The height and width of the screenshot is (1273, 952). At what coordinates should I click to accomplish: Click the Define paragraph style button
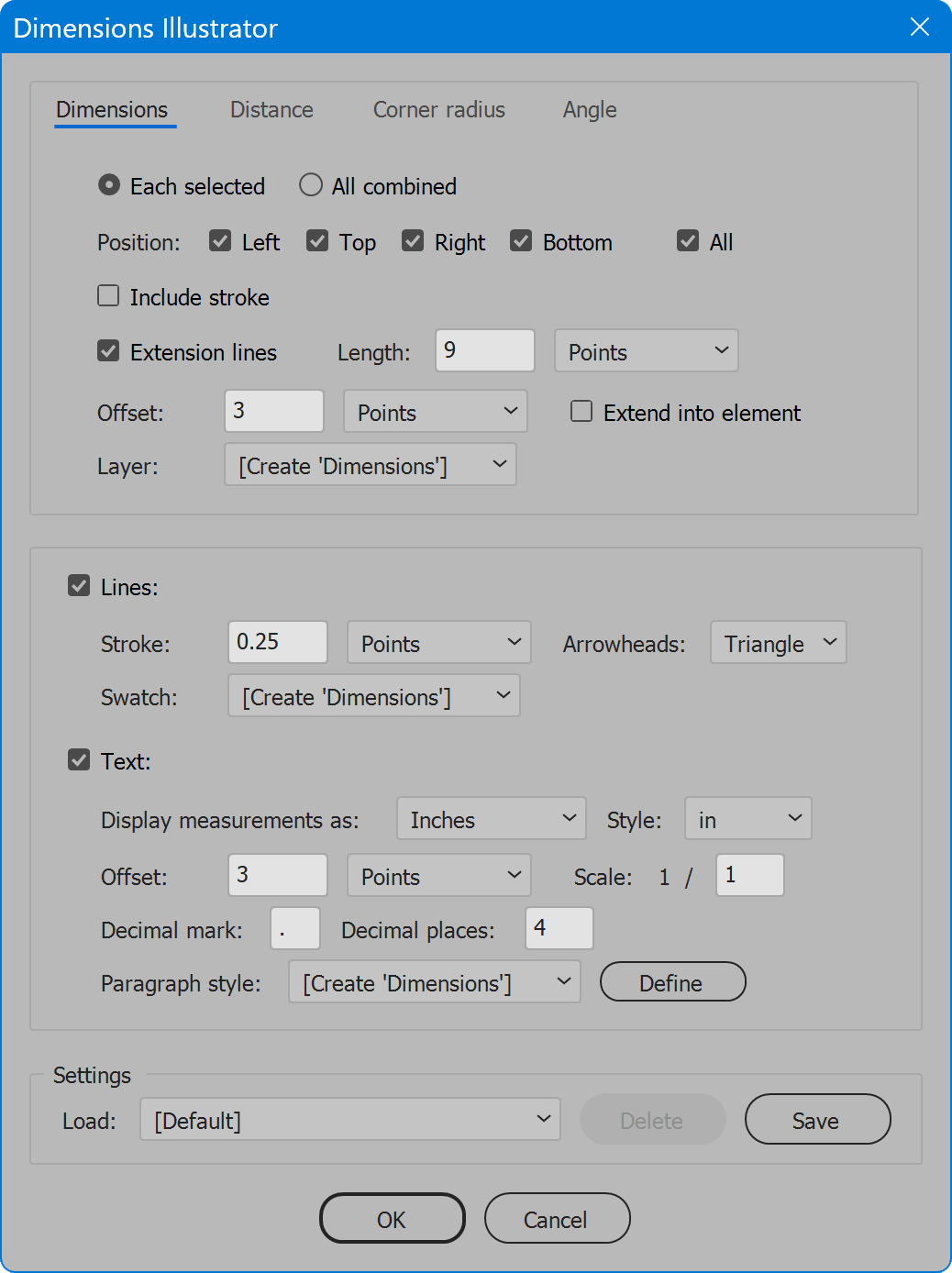(x=672, y=981)
